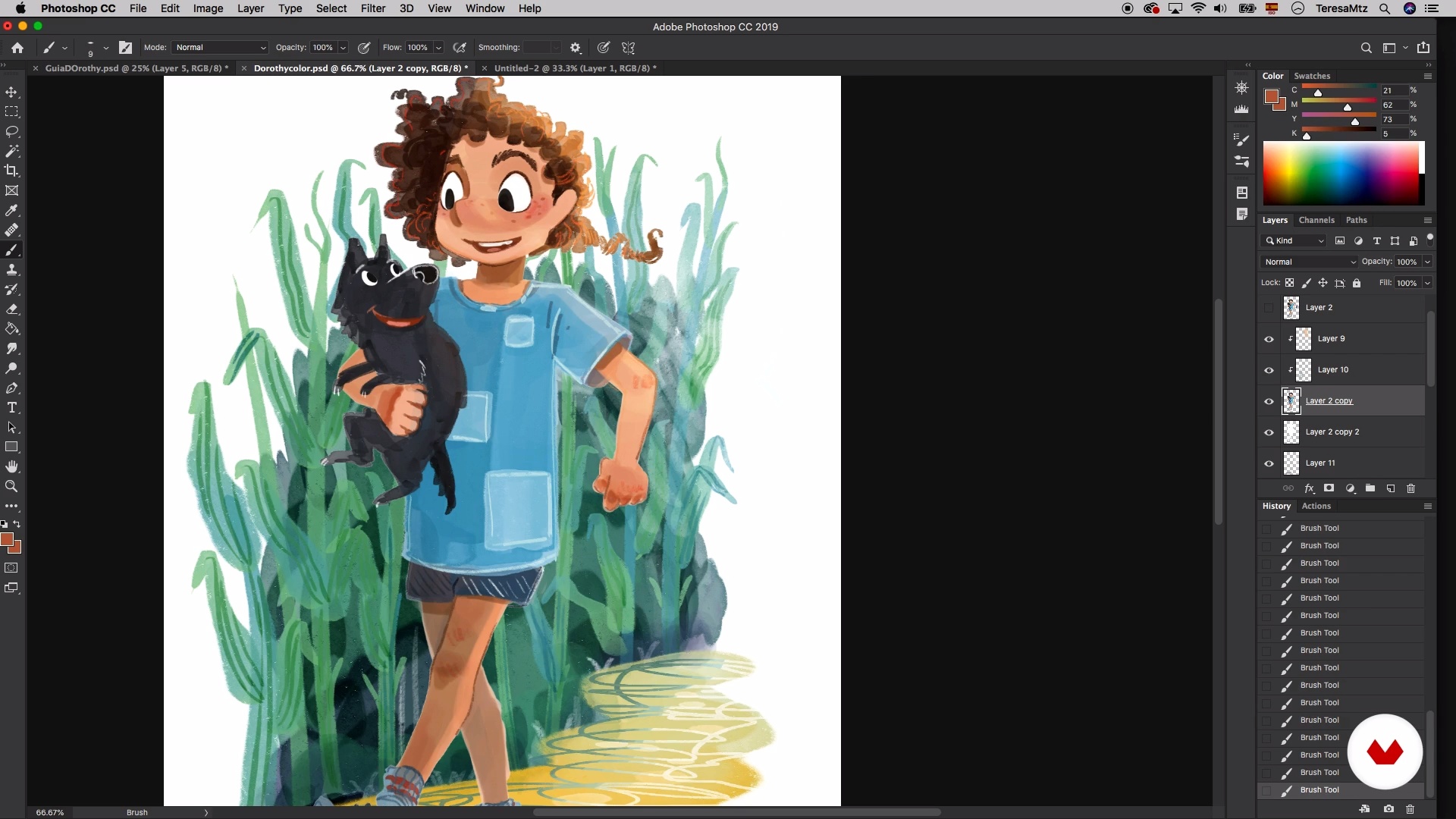Screen dimensions: 1456x819
Task: Toggle symmetry paint butterfly icon
Action: [628, 47]
